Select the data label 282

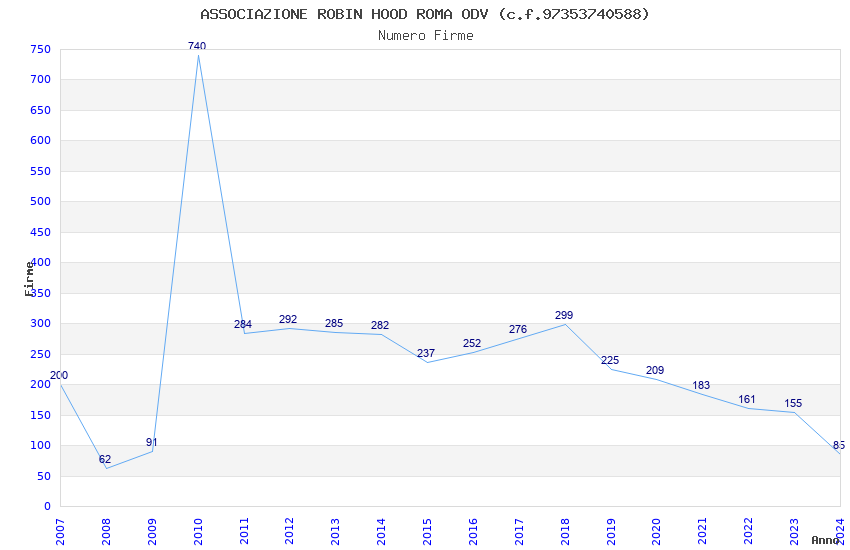(380, 325)
